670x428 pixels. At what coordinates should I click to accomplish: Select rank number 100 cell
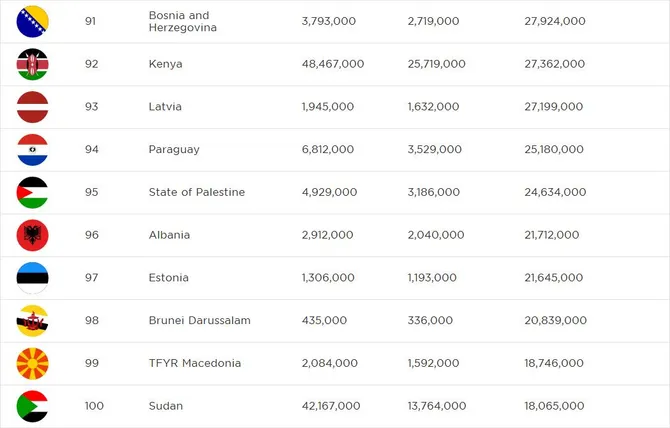pyautogui.click(x=94, y=406)
